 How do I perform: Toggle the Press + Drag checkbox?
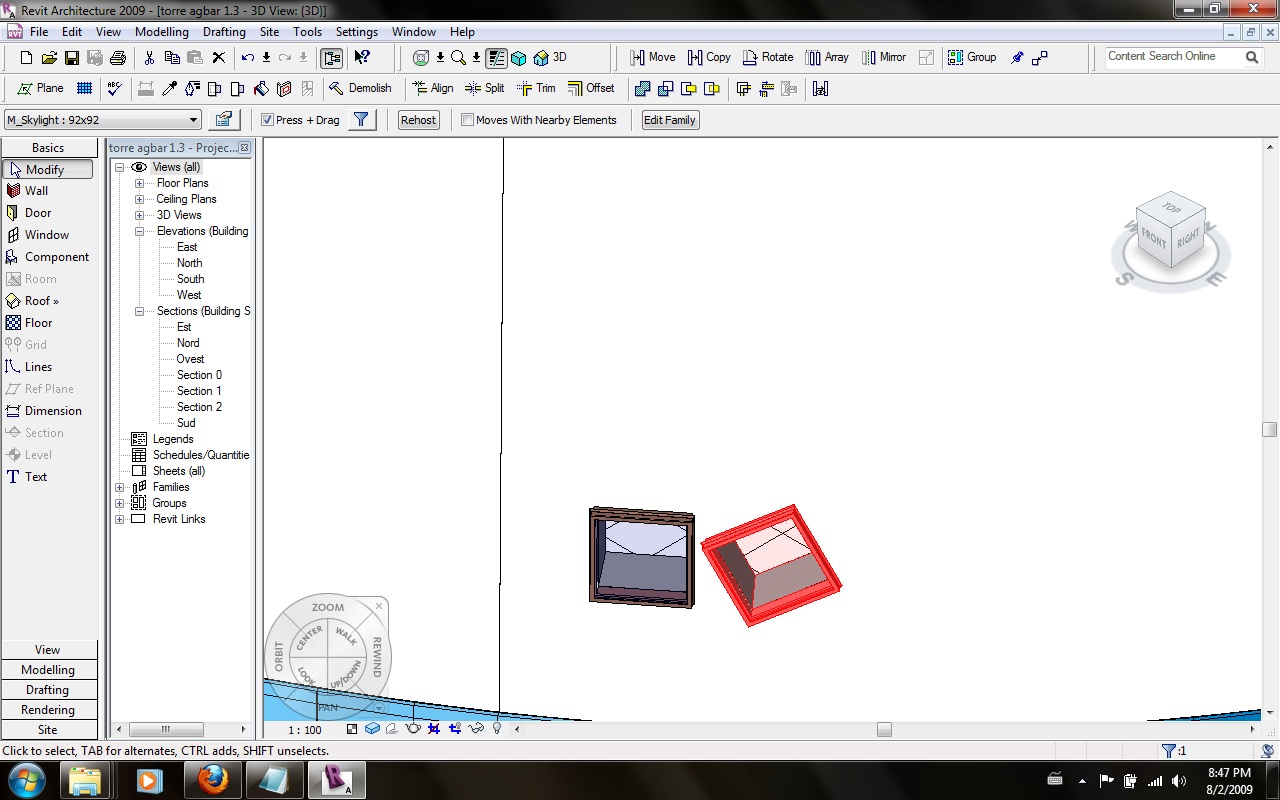(x=268, y=120)
